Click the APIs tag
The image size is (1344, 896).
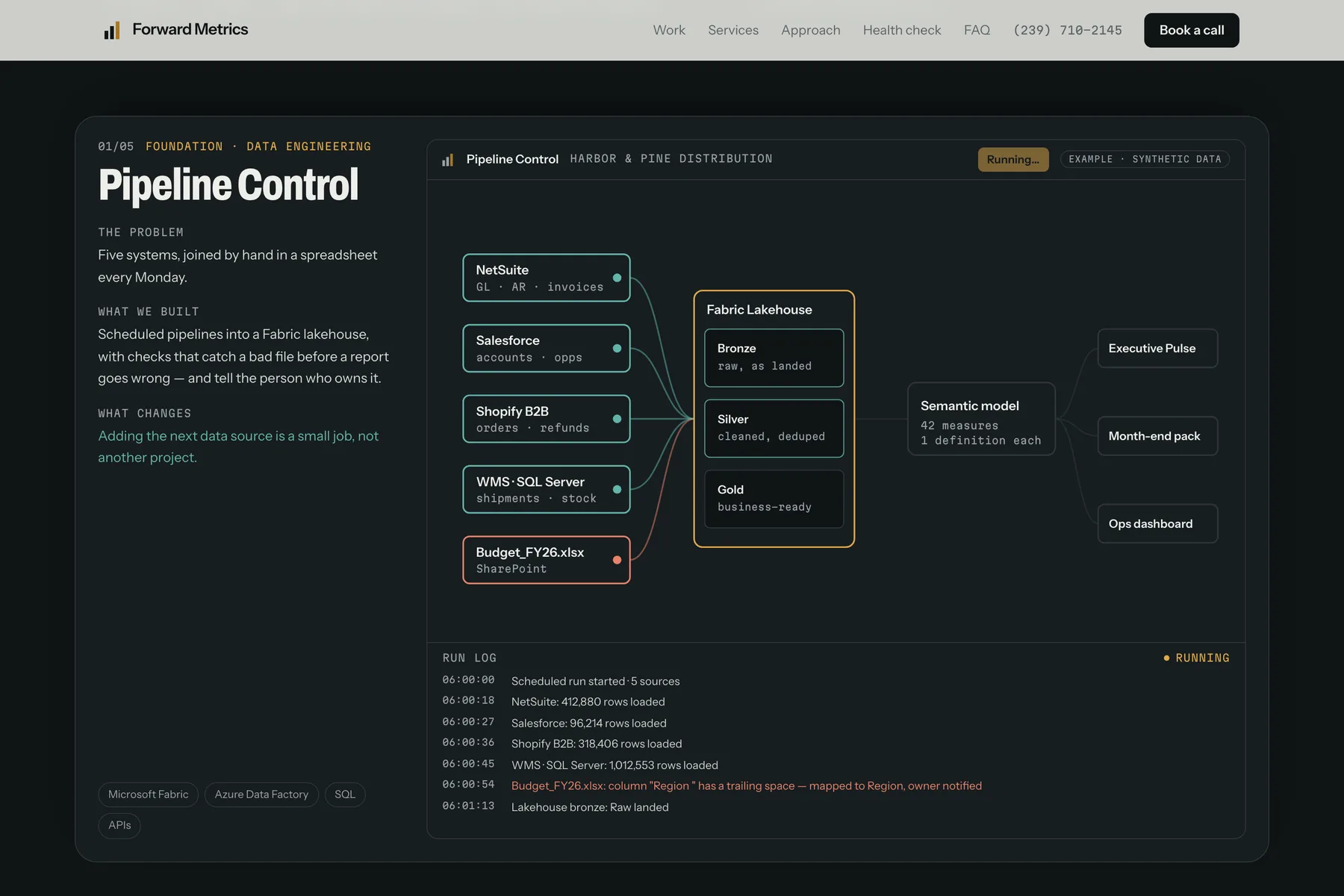click(x=119, y=825)
